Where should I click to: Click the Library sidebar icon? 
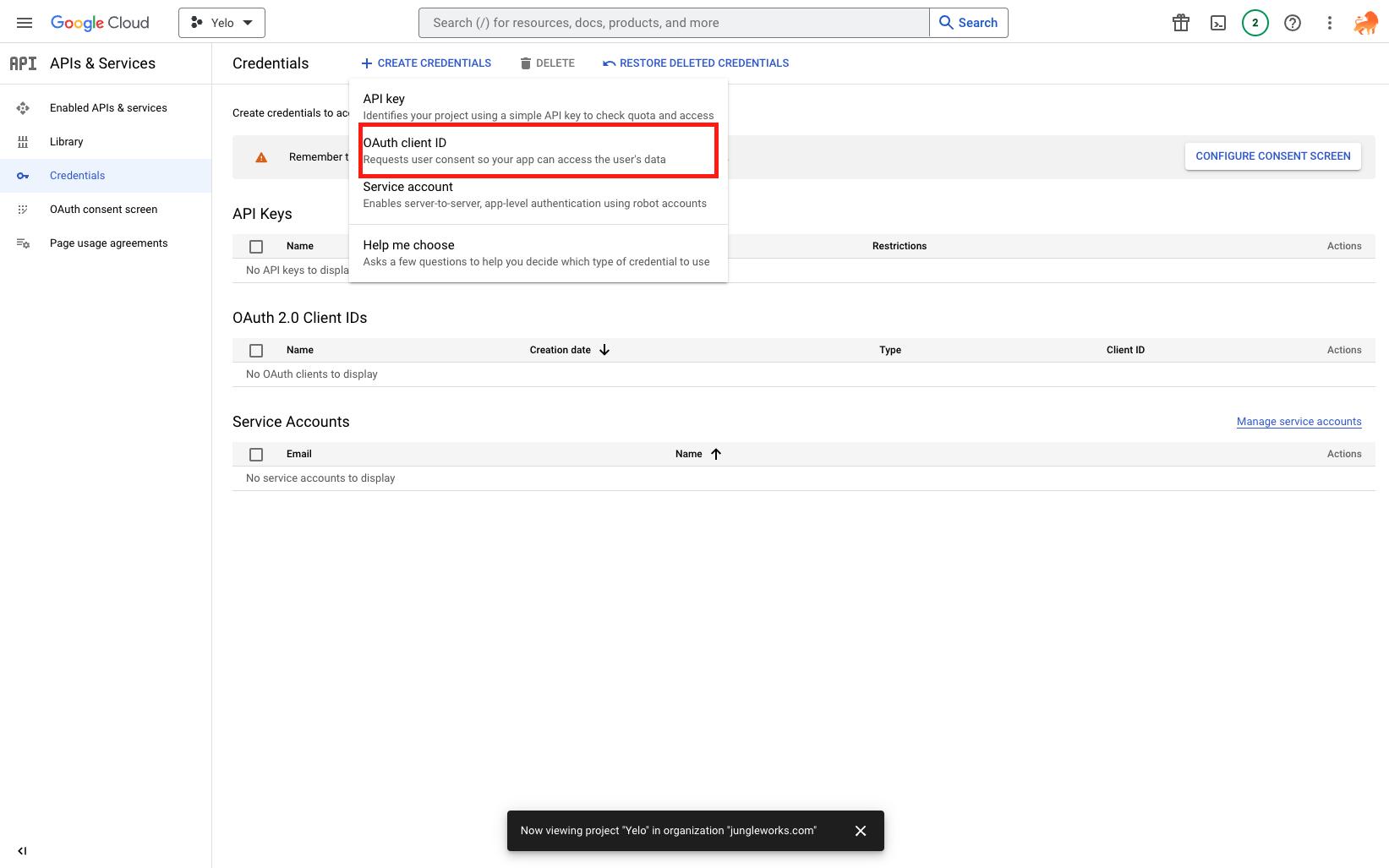coord(23,142)
